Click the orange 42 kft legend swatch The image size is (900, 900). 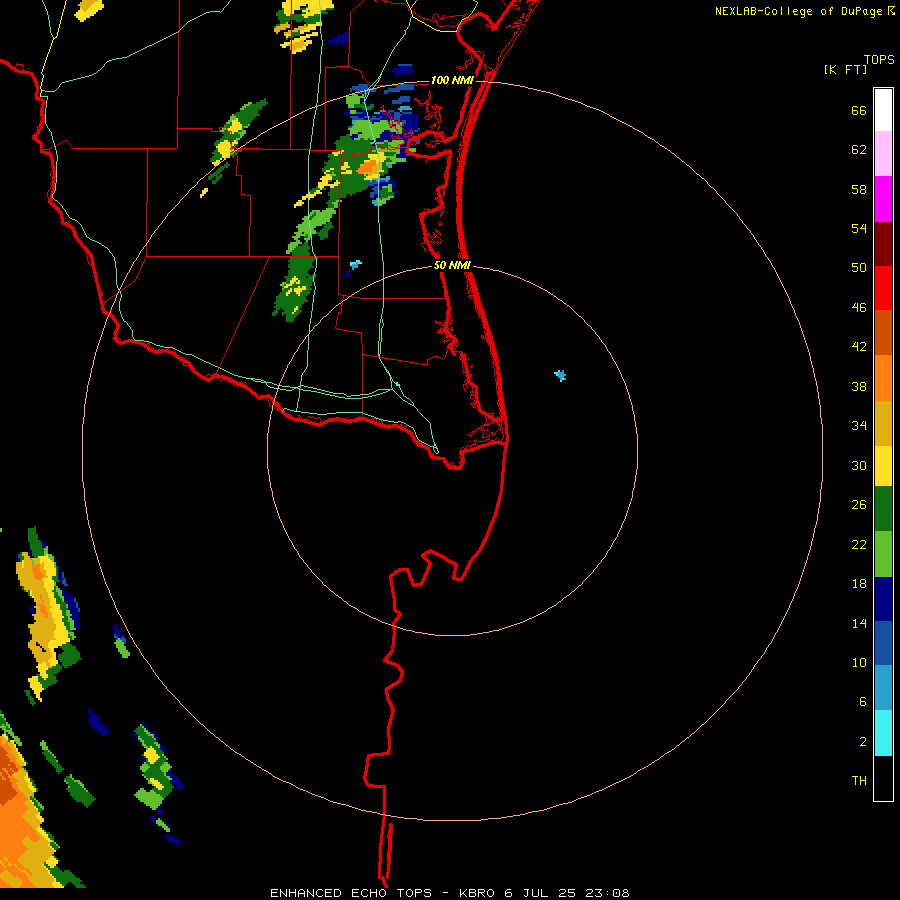tap(883, 378)
